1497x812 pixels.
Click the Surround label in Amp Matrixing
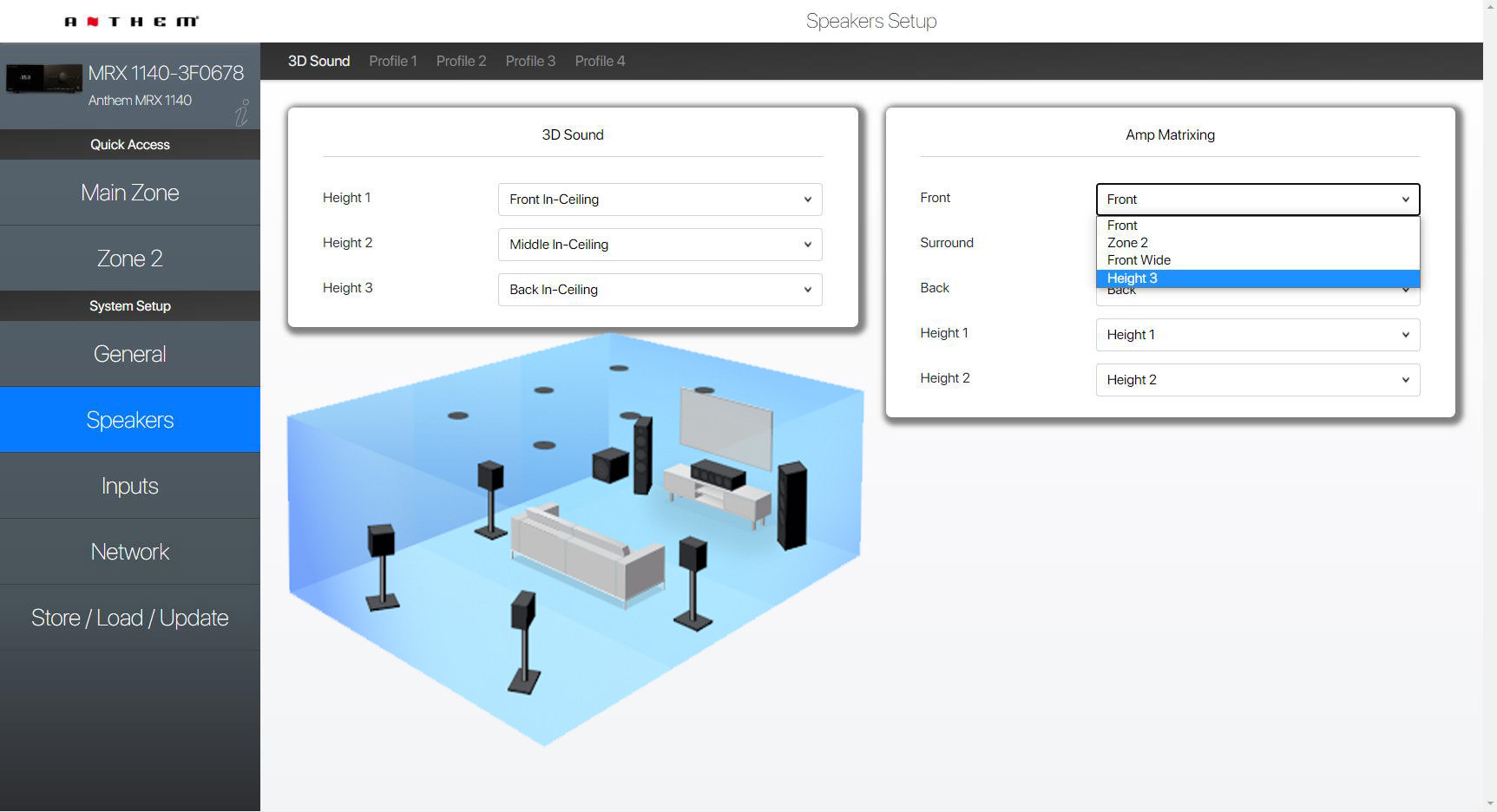(x=947, y=243)
